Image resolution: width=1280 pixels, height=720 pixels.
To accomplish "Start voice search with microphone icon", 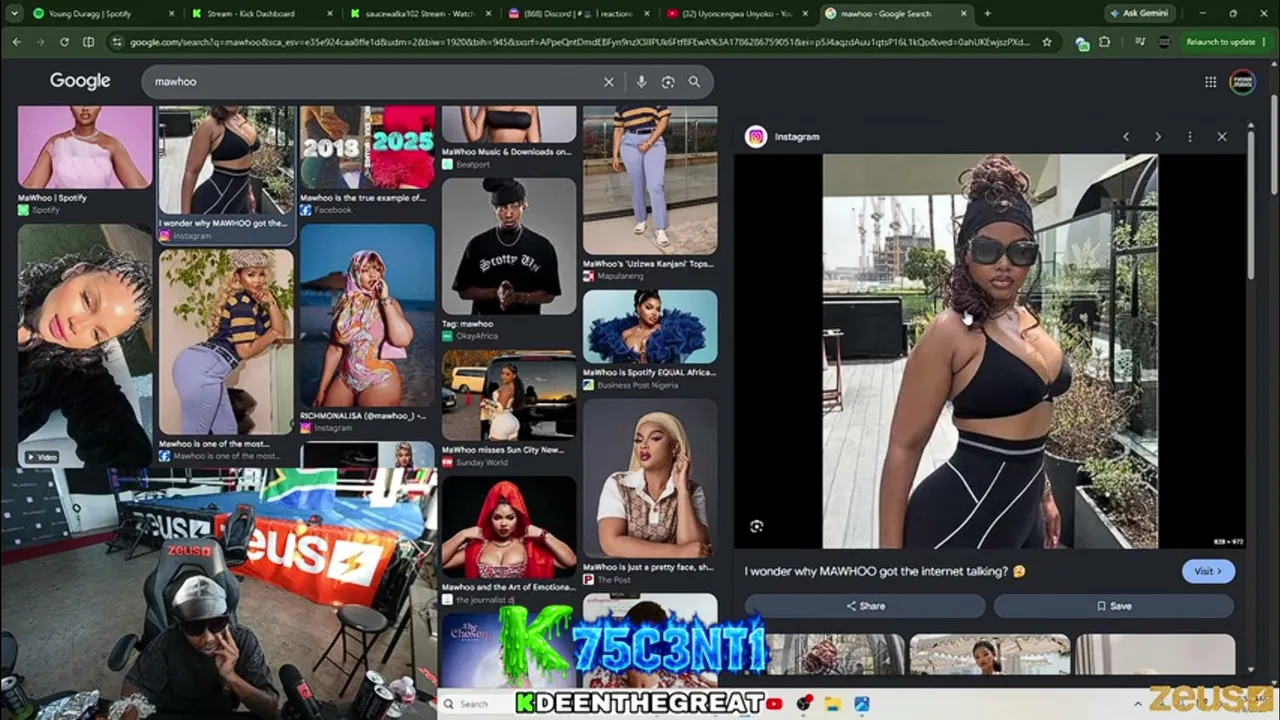I will click(x=641, y=82).
